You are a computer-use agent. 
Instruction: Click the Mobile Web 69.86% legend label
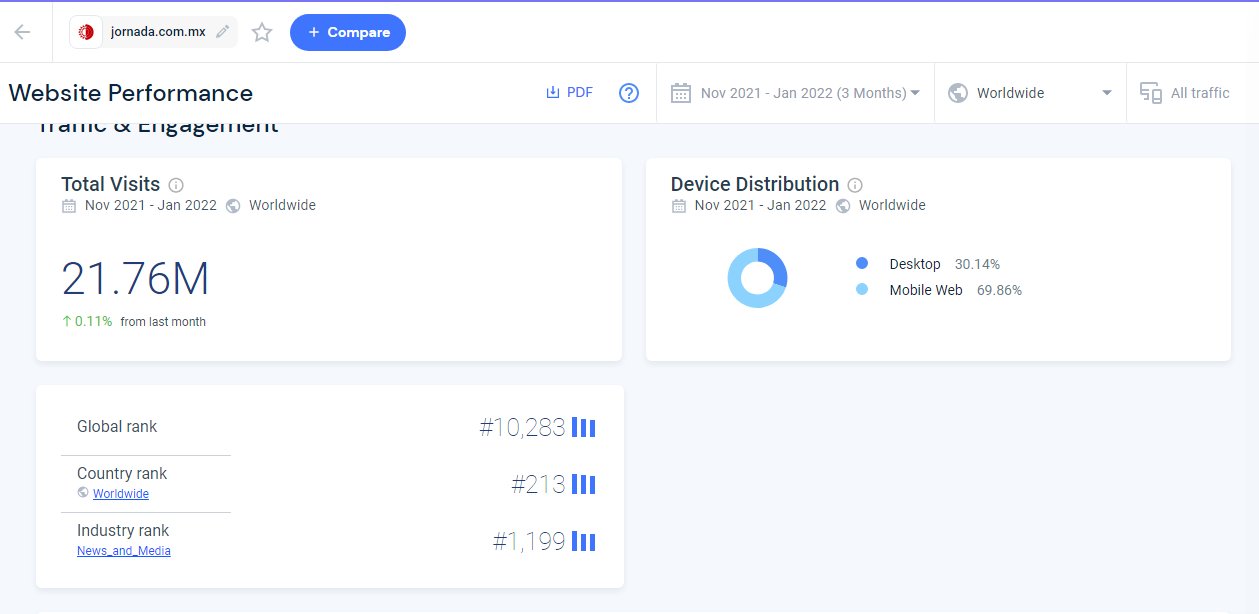(x=955, y=290)
